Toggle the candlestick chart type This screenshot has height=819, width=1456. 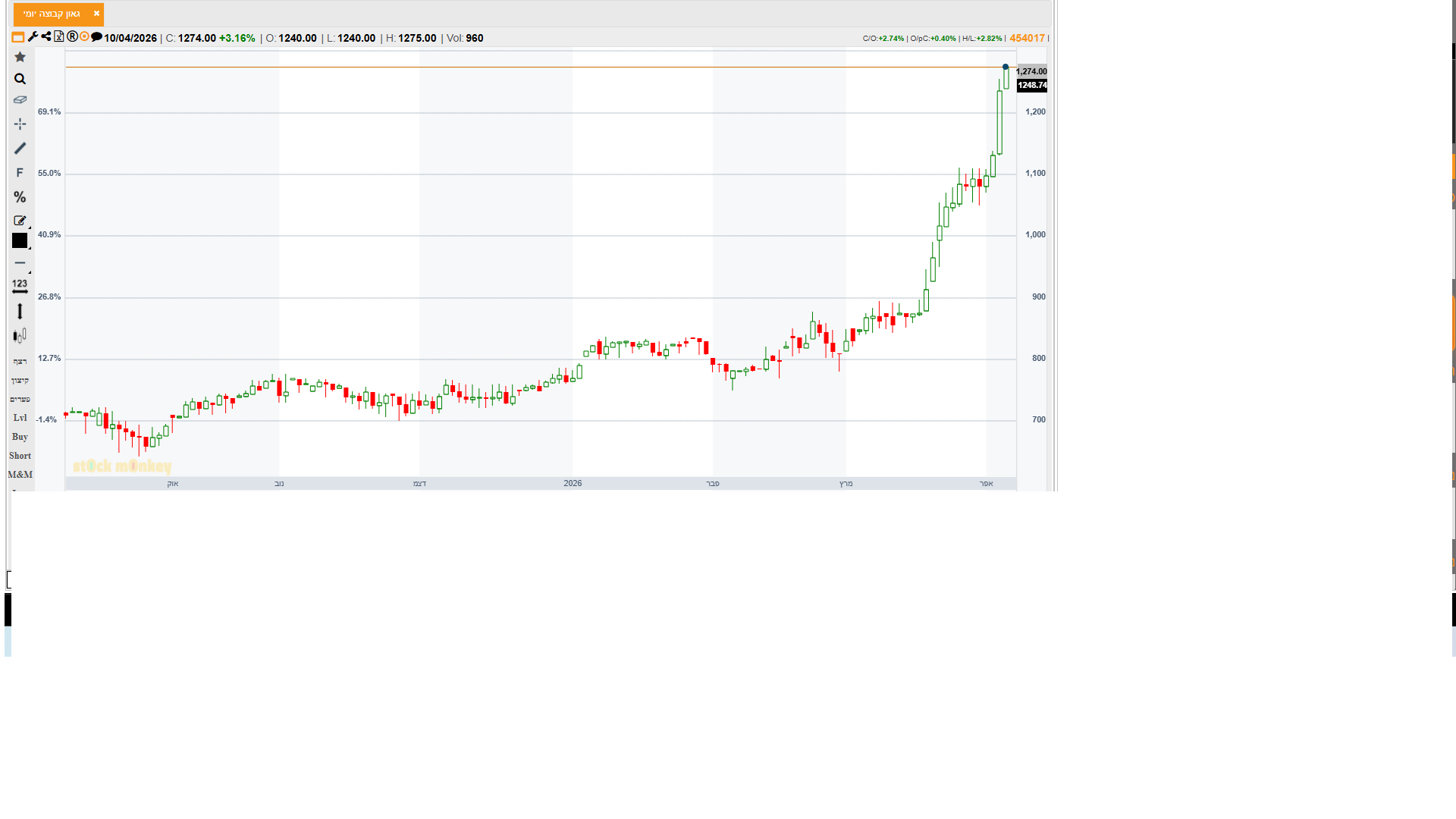click(x=20, y=336)
